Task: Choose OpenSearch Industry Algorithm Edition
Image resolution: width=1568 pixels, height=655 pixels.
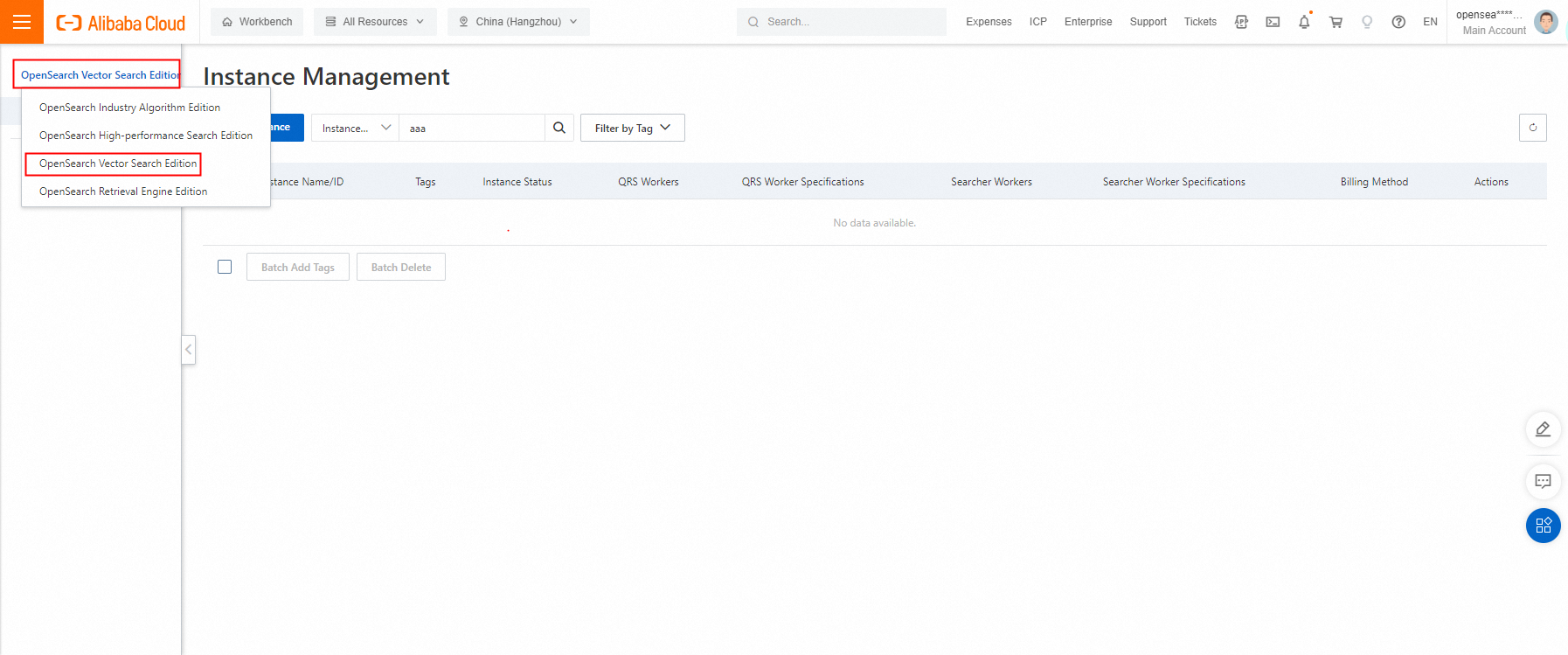Action: [x=129, y=108]
